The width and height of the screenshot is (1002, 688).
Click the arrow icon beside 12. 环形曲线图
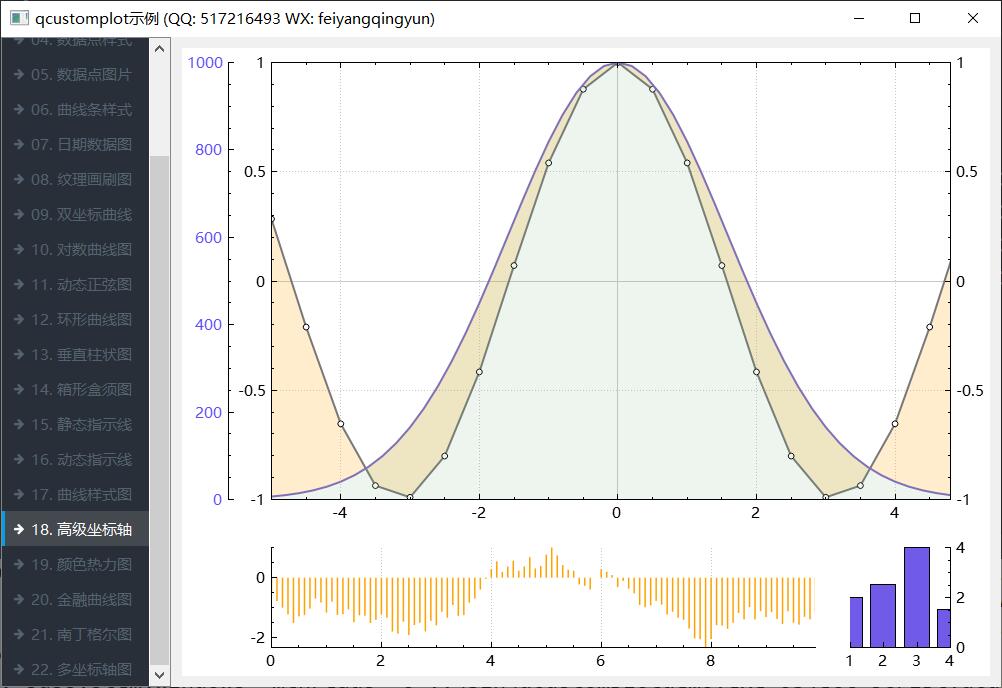tap(18, 320)
